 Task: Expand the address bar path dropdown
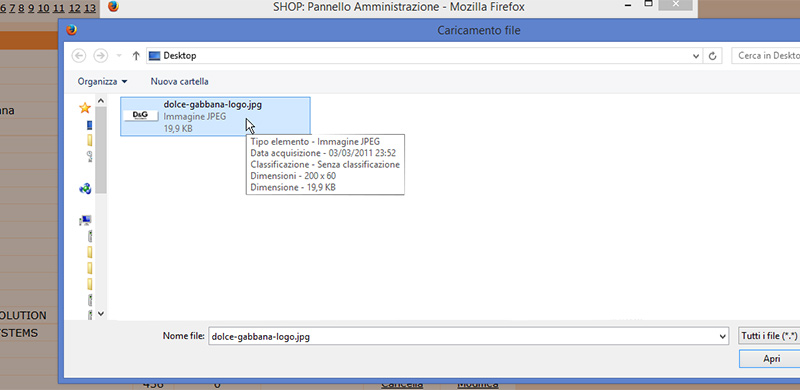click(696, 56)
